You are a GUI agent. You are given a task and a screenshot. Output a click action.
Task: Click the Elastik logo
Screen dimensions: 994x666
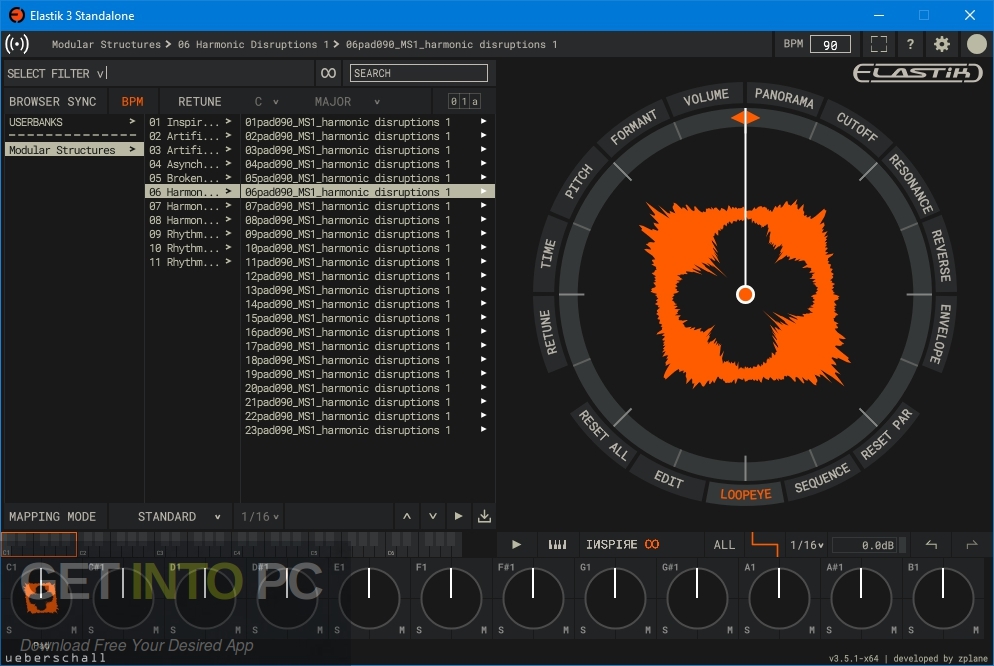918,74
